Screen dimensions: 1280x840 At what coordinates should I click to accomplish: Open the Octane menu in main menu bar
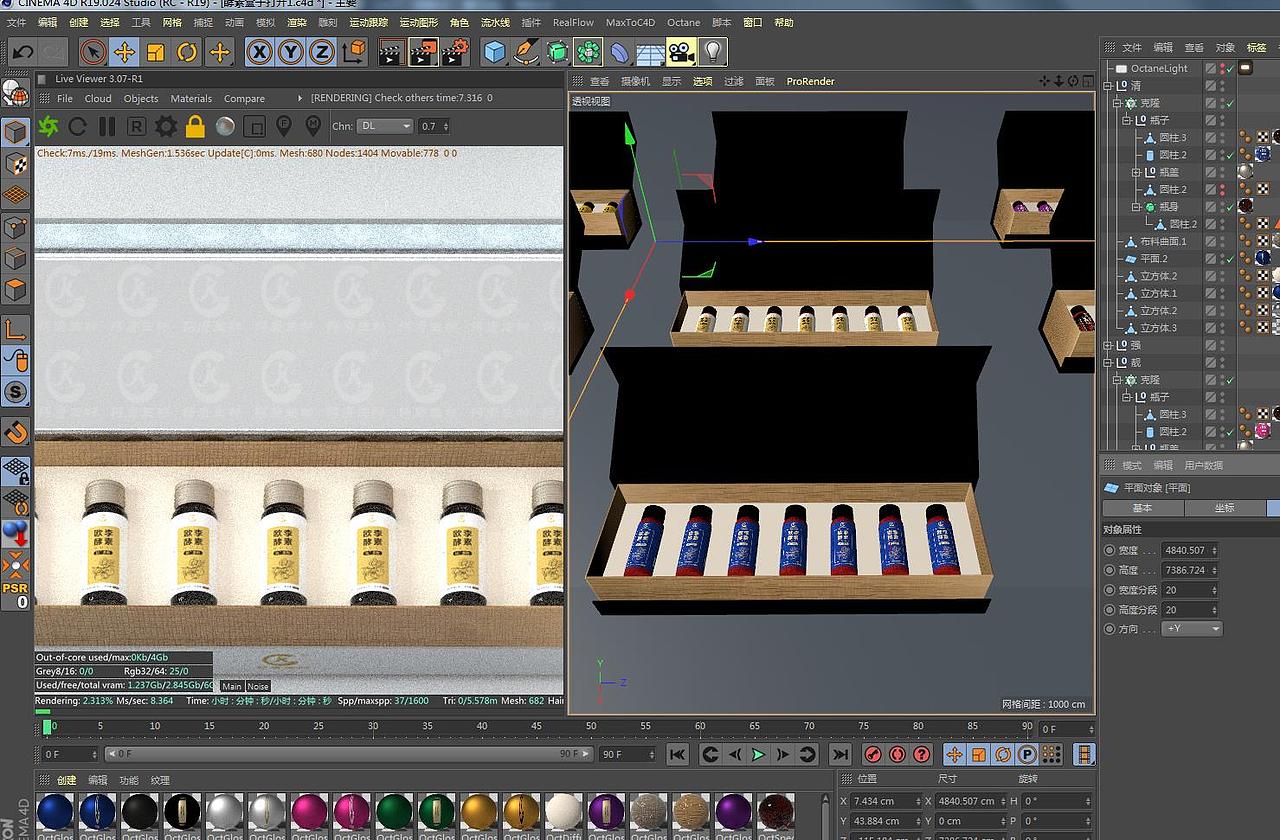click(684, 22)
